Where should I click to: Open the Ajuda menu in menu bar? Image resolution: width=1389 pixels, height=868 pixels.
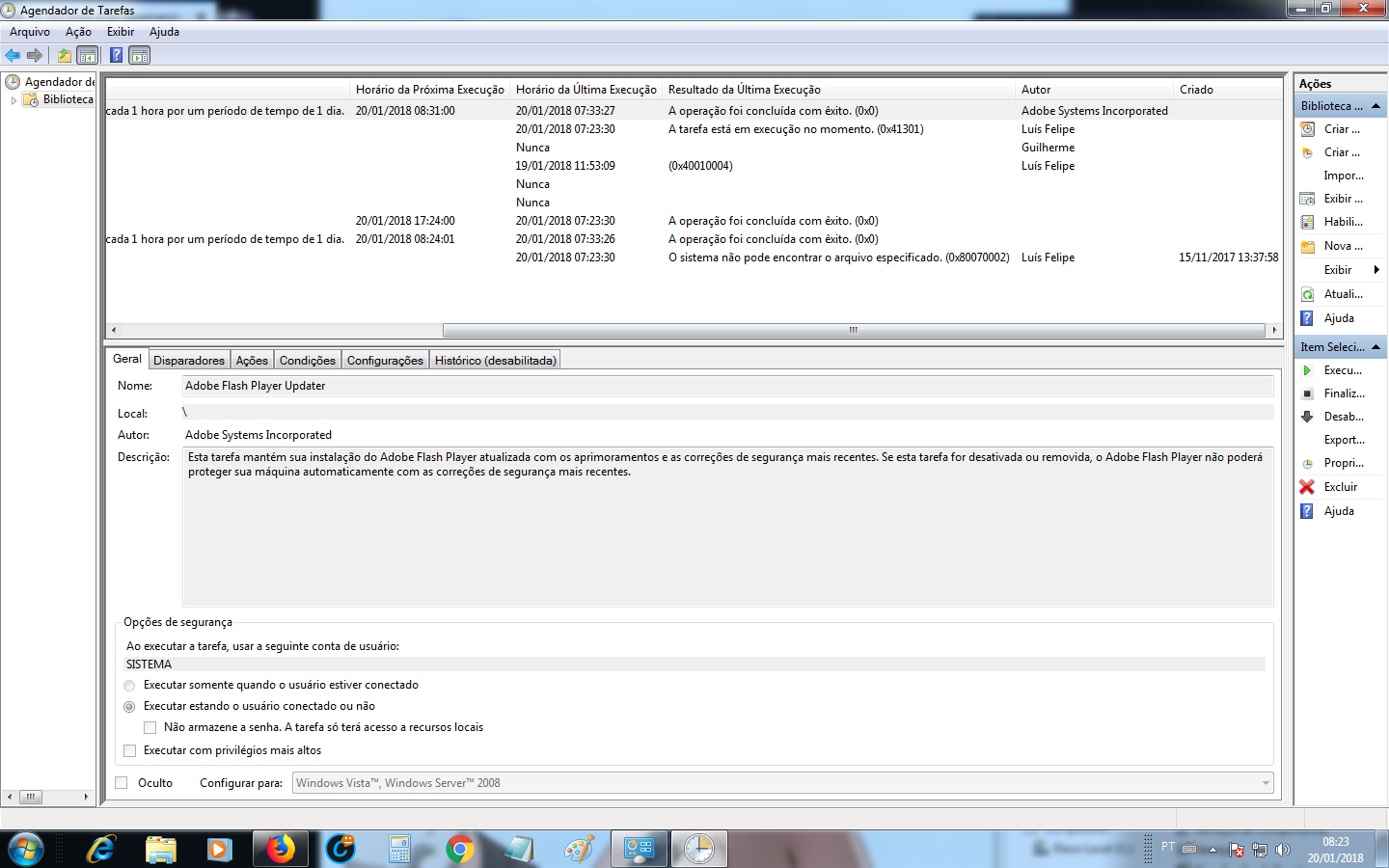[x=164, y=32]
